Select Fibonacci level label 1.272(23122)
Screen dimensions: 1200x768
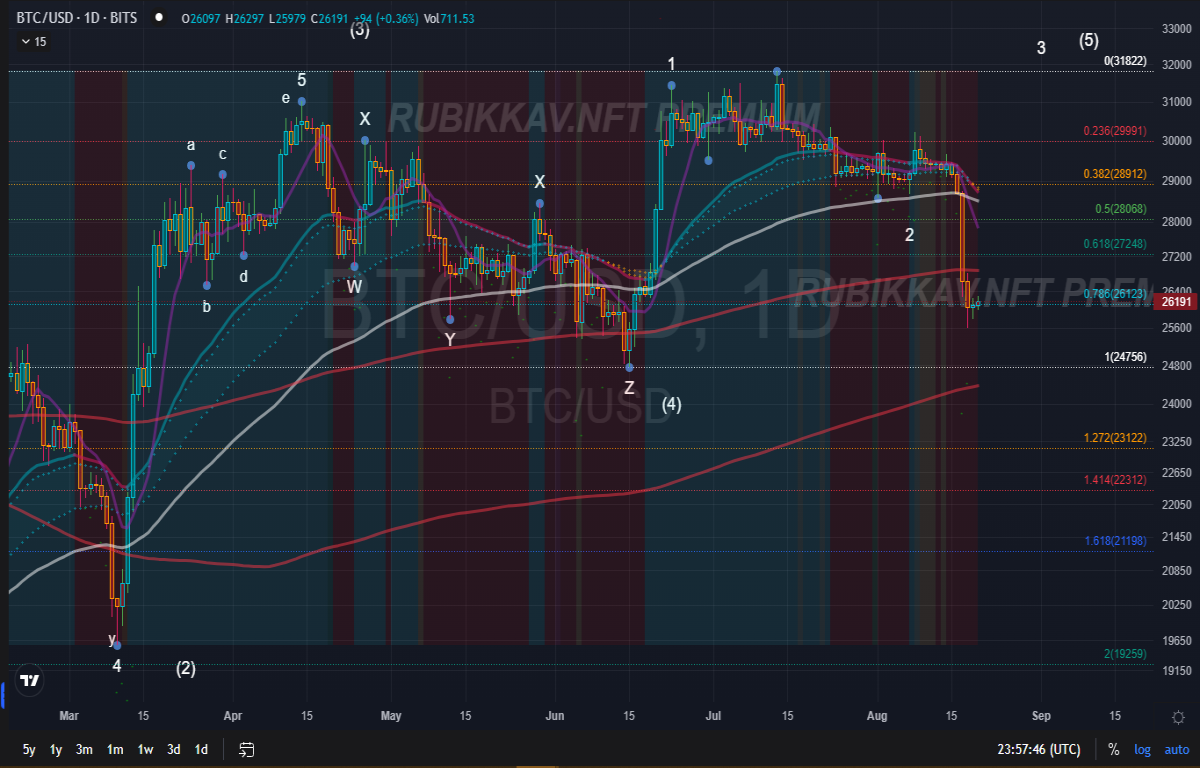1114,438
